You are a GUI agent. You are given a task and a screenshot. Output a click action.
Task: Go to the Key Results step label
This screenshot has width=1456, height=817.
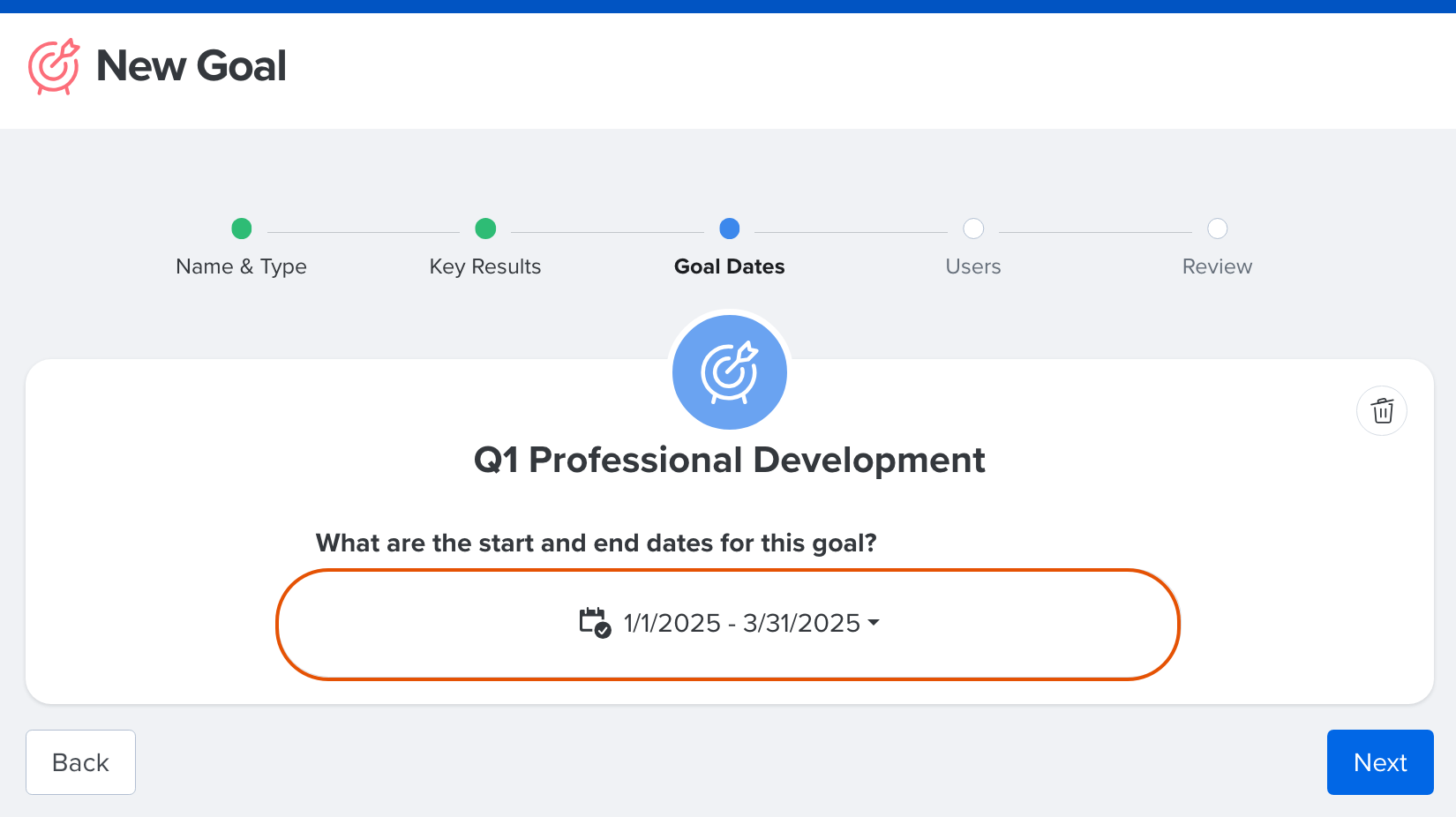485,266
